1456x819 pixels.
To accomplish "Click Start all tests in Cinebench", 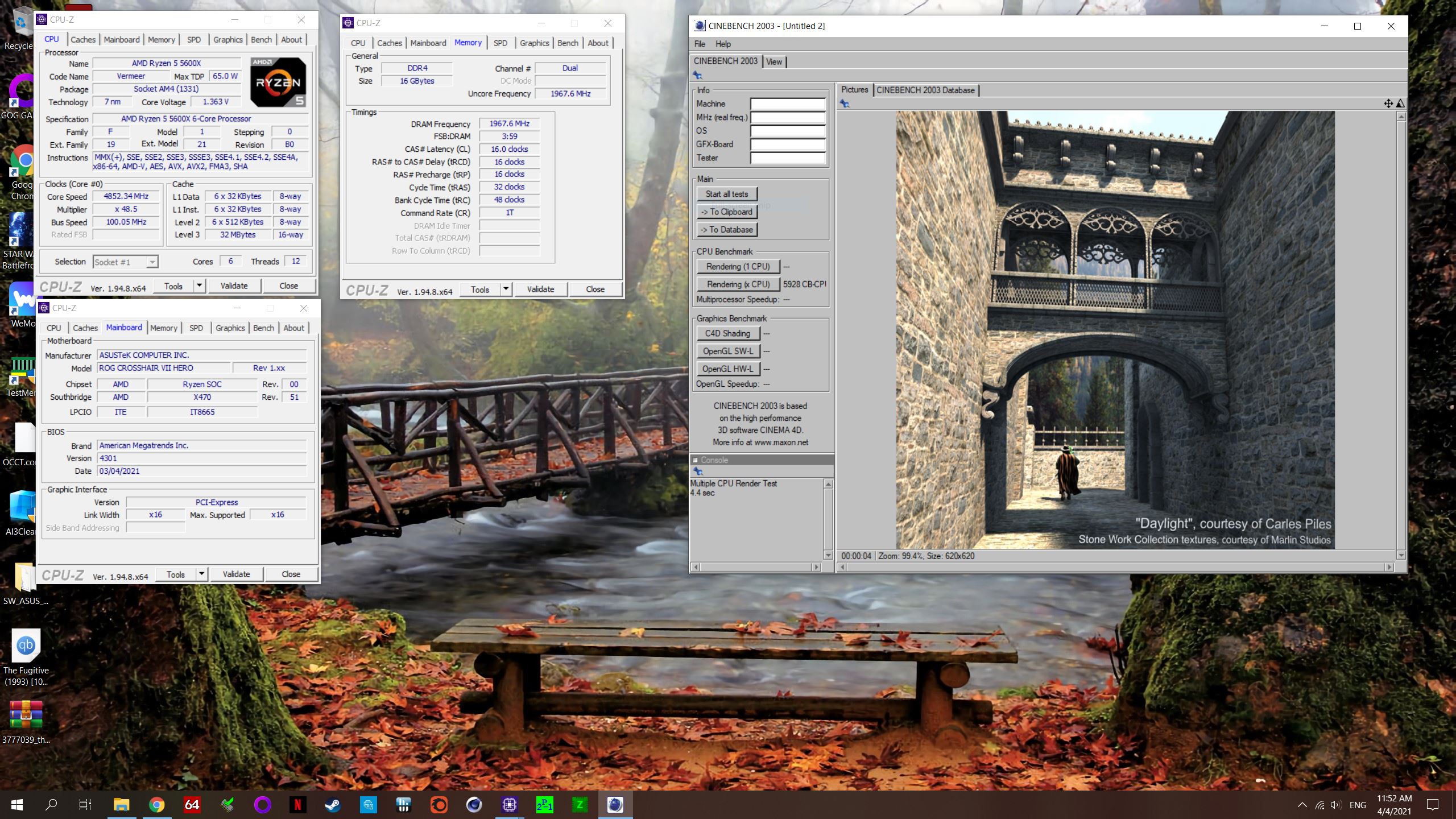I will click(727, 194).
